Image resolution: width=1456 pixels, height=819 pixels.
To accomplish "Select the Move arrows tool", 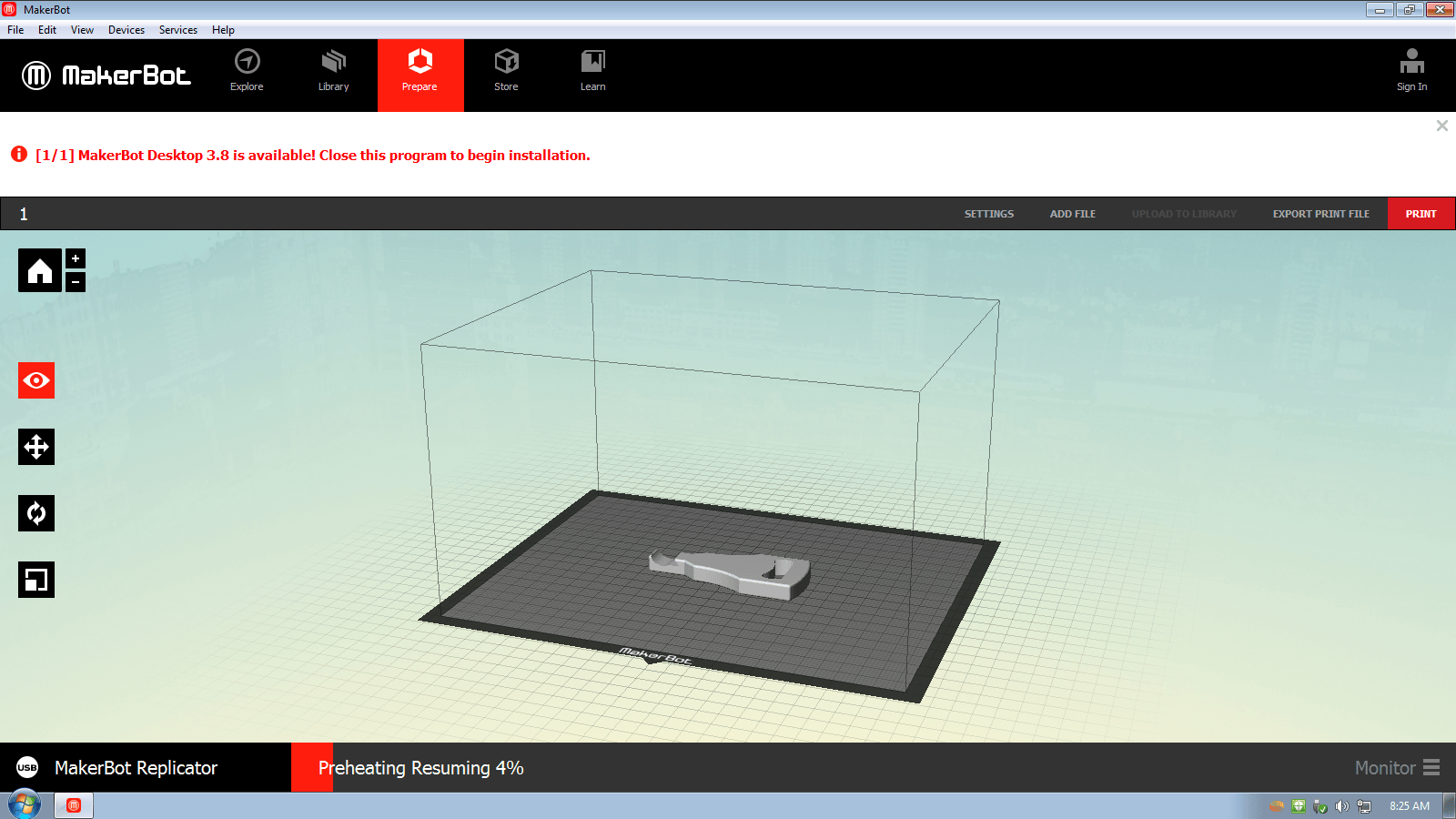I will (36, 447).
